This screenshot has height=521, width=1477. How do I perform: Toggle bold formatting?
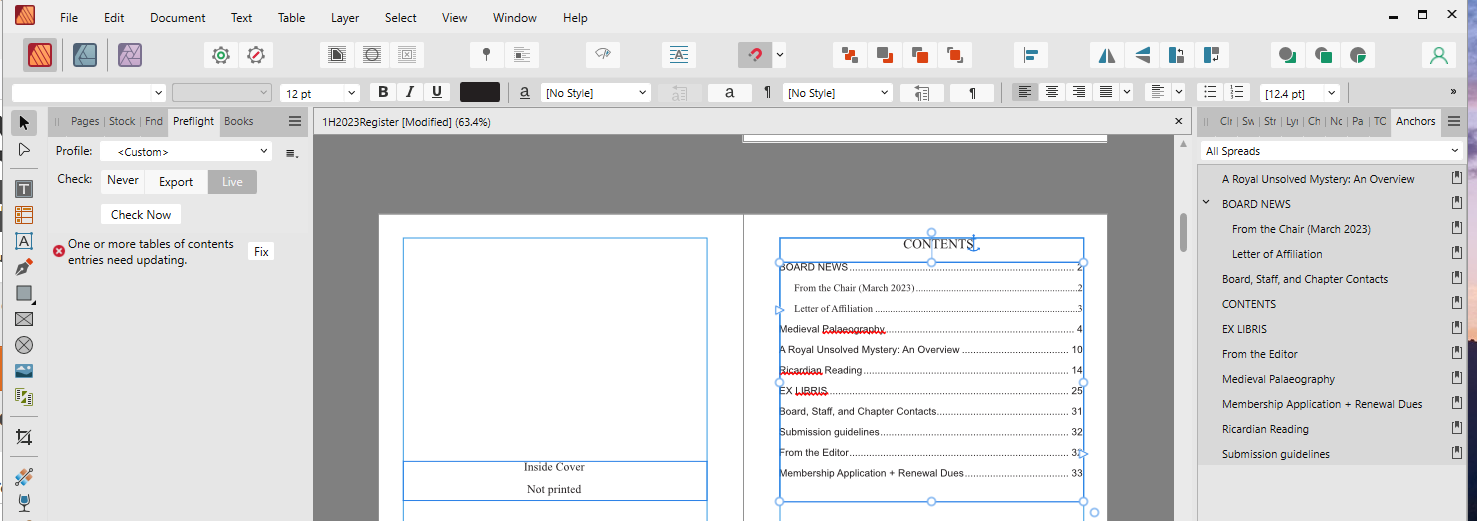[x=382, y=92]
